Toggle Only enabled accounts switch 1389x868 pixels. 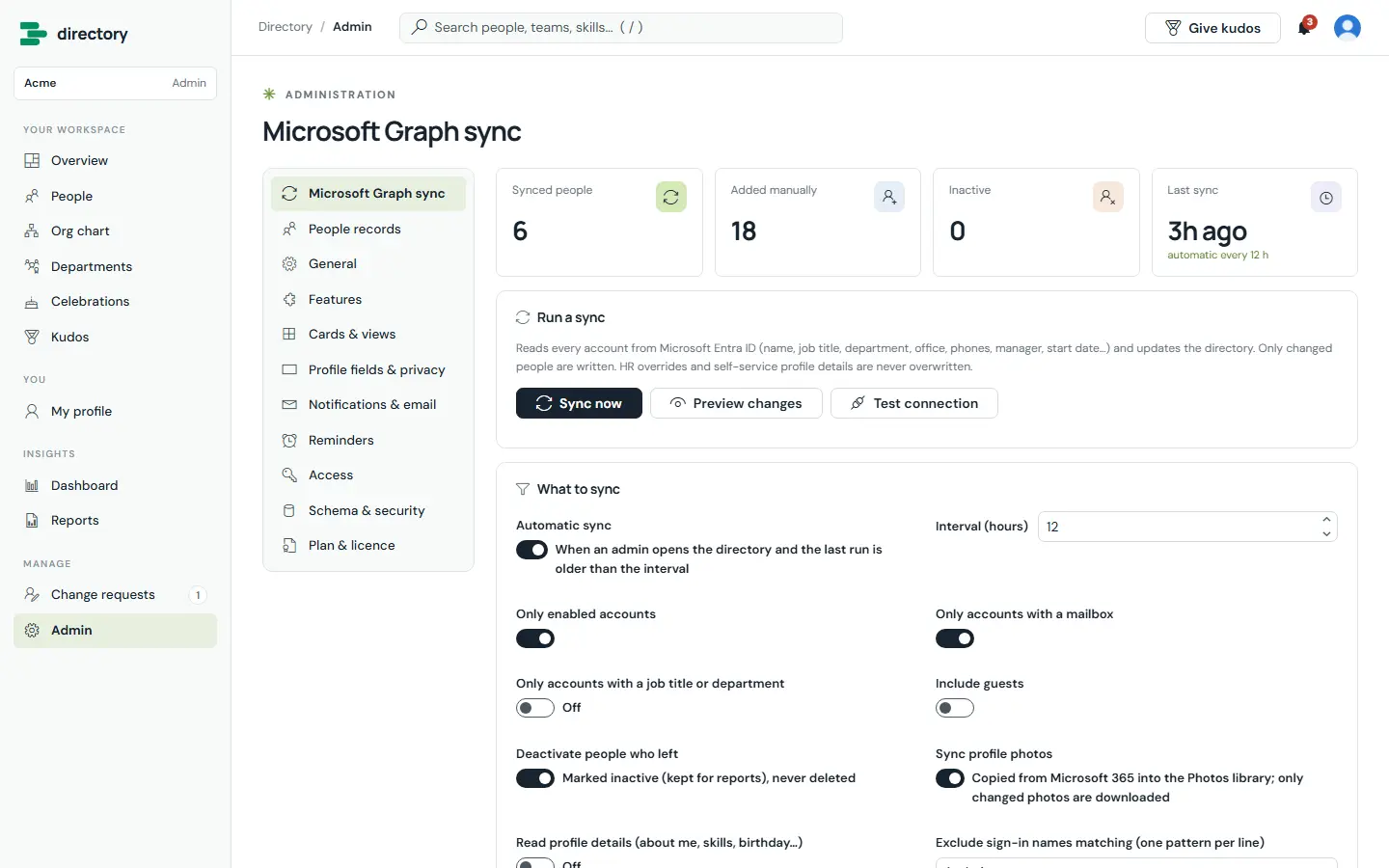tap(535, 638)
